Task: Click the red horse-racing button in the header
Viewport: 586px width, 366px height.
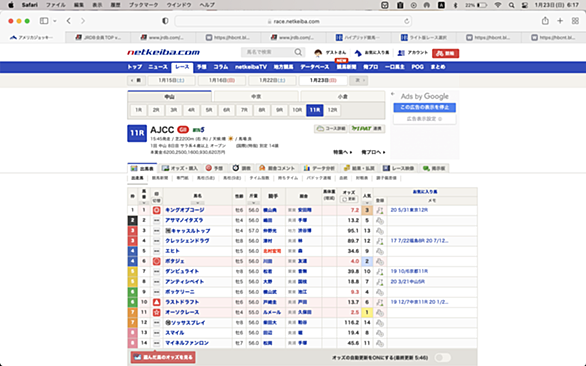Action: point(445,53)
